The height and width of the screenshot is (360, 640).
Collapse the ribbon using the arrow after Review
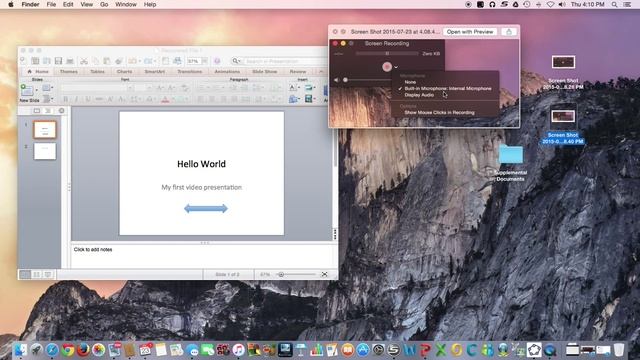click(321, 72)
